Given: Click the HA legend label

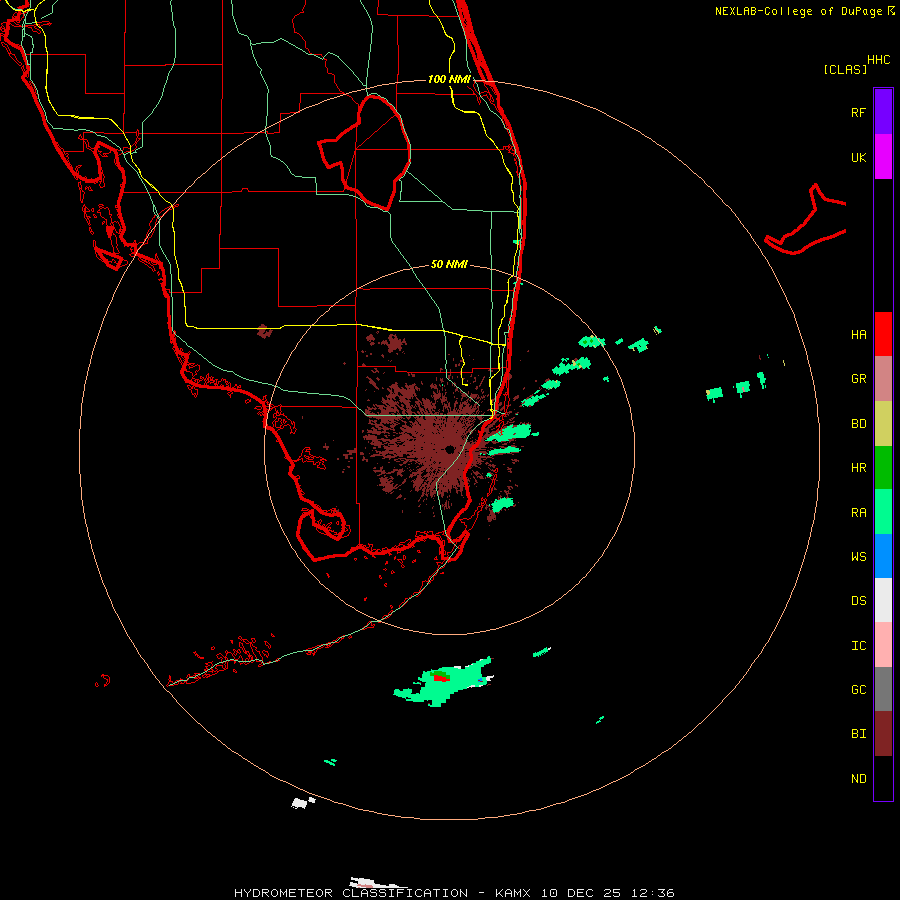Looking at the screenshot, I should tap(858, 335).
